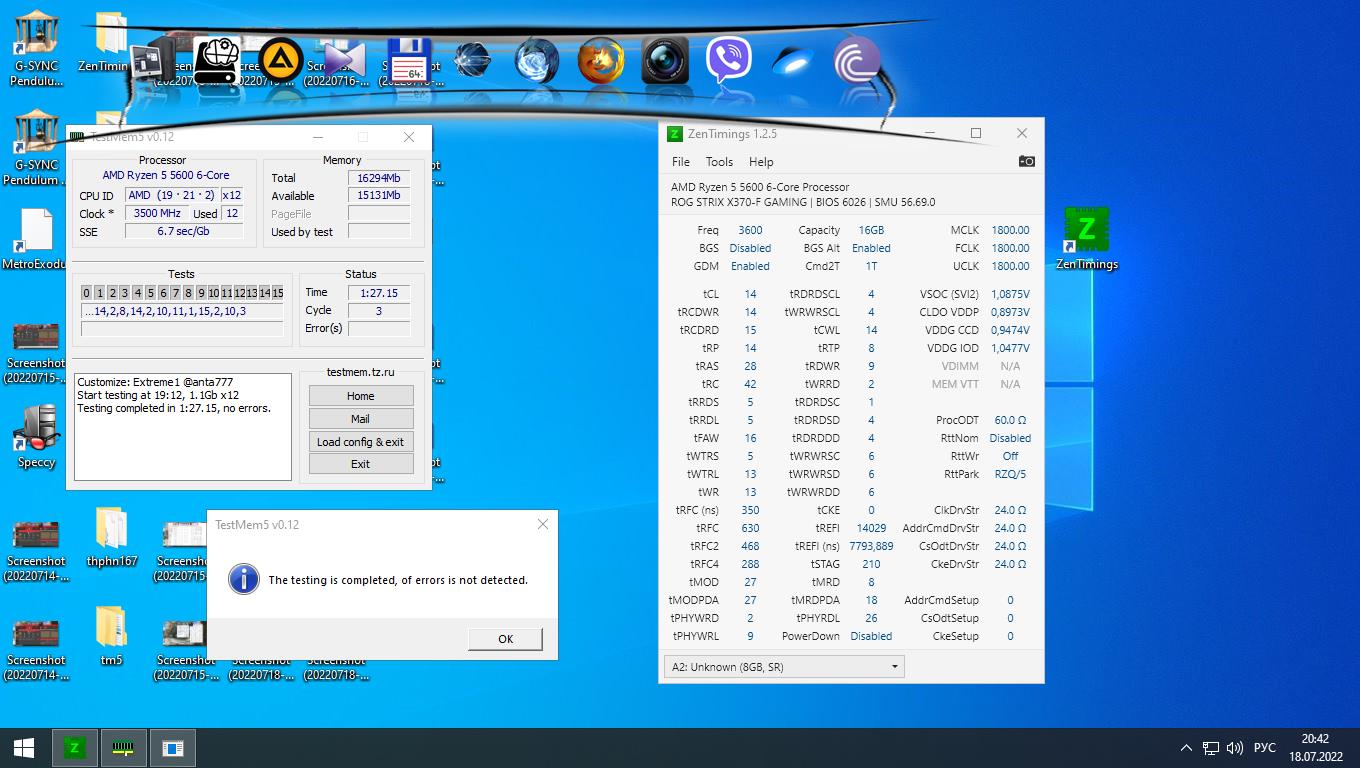1360x768 pixels.
Task: Open the File menu in ZenTimings
Action: click(x=681, y=162)
